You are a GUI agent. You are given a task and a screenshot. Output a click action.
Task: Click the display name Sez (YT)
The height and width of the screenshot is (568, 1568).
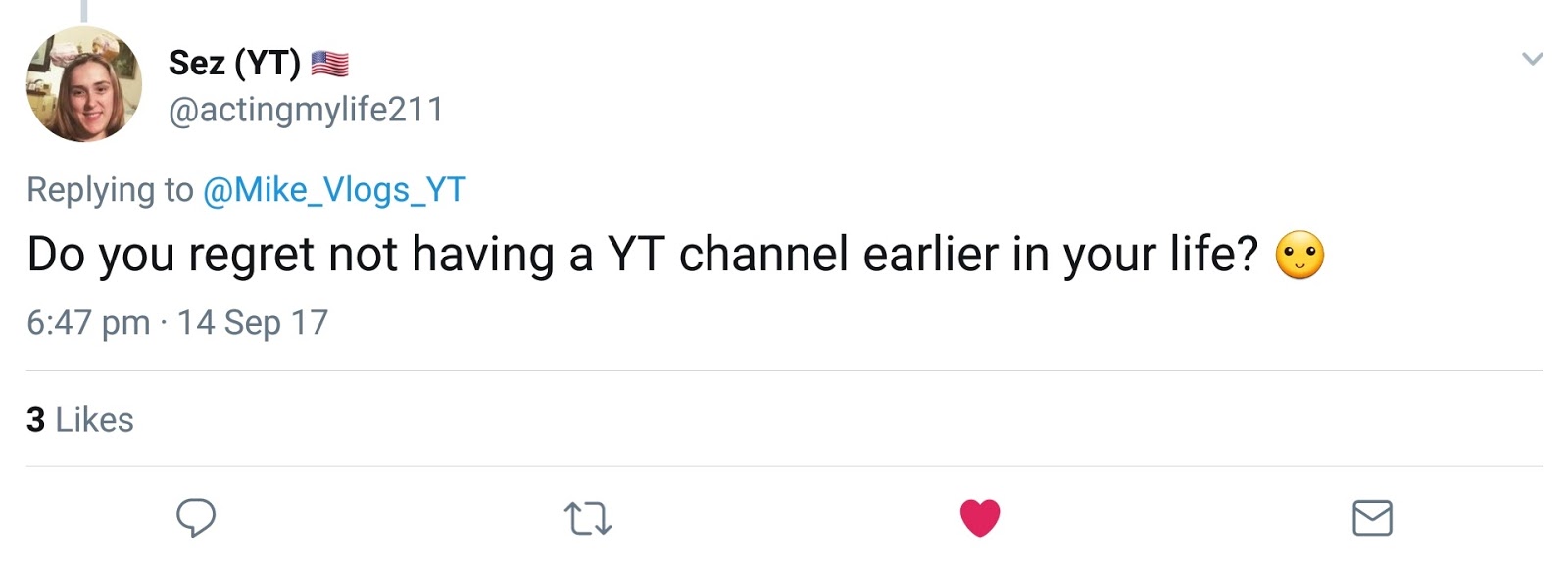(235, 63)
